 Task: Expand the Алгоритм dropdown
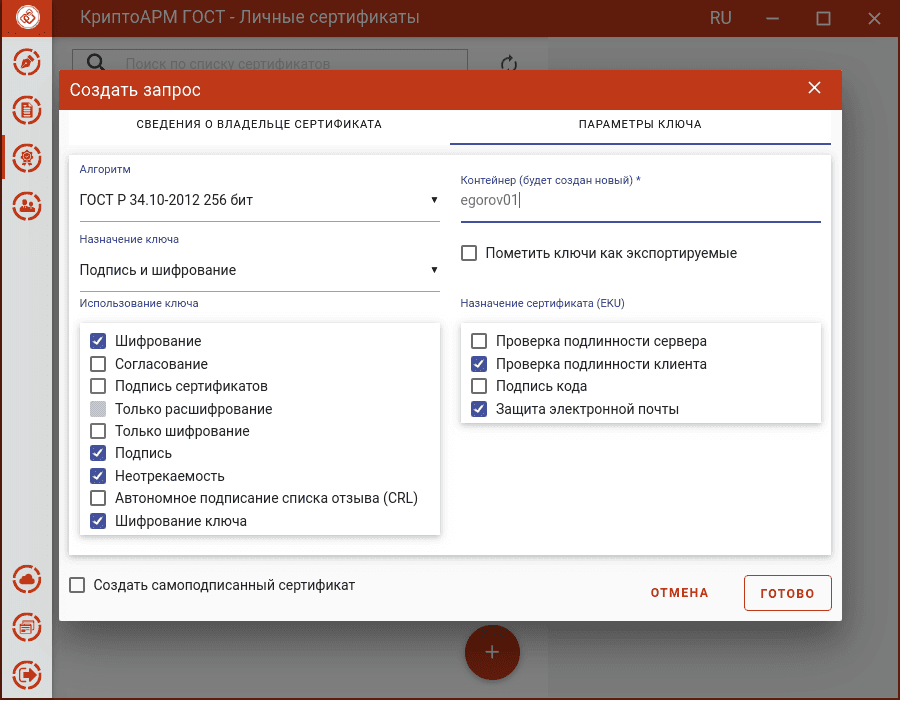point(259,200)
